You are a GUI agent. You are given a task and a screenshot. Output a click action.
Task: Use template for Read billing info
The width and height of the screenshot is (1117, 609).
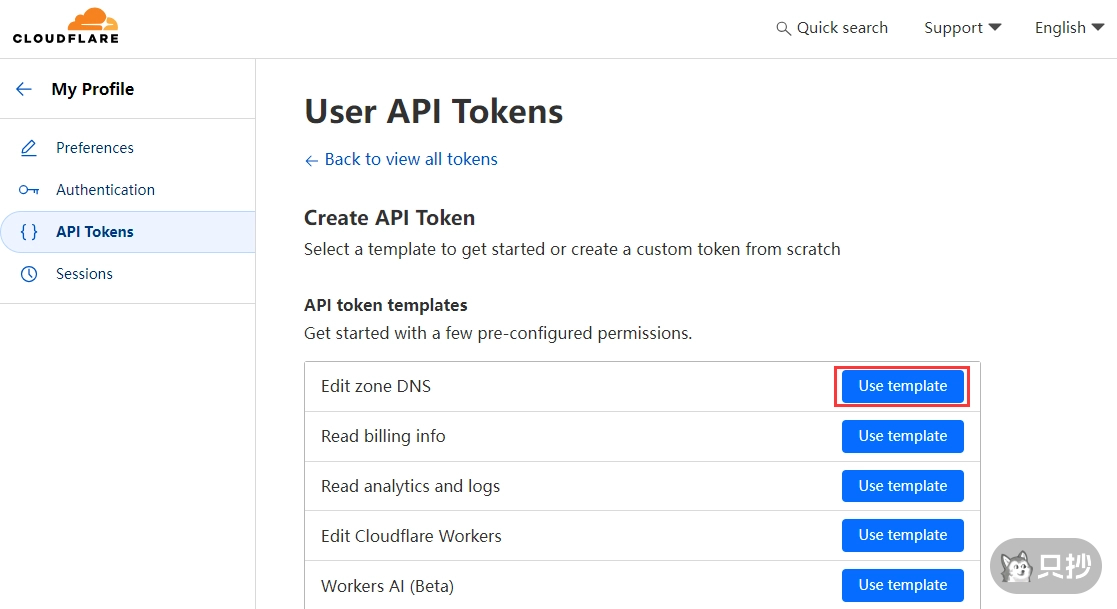pyautogui.click(x=902, y=436)
